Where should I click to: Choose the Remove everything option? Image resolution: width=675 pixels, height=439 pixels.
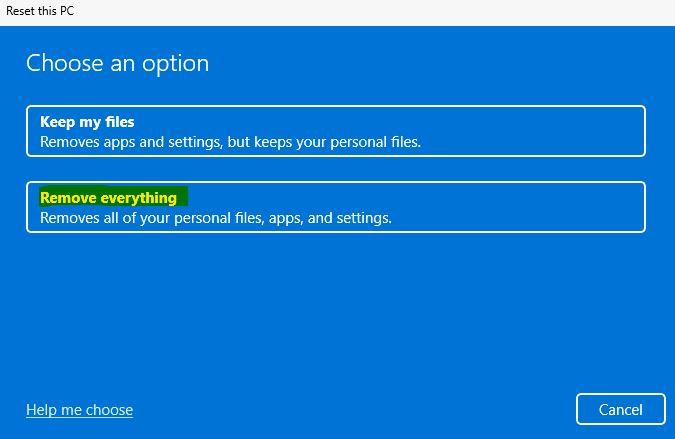(x=336, y=207)
